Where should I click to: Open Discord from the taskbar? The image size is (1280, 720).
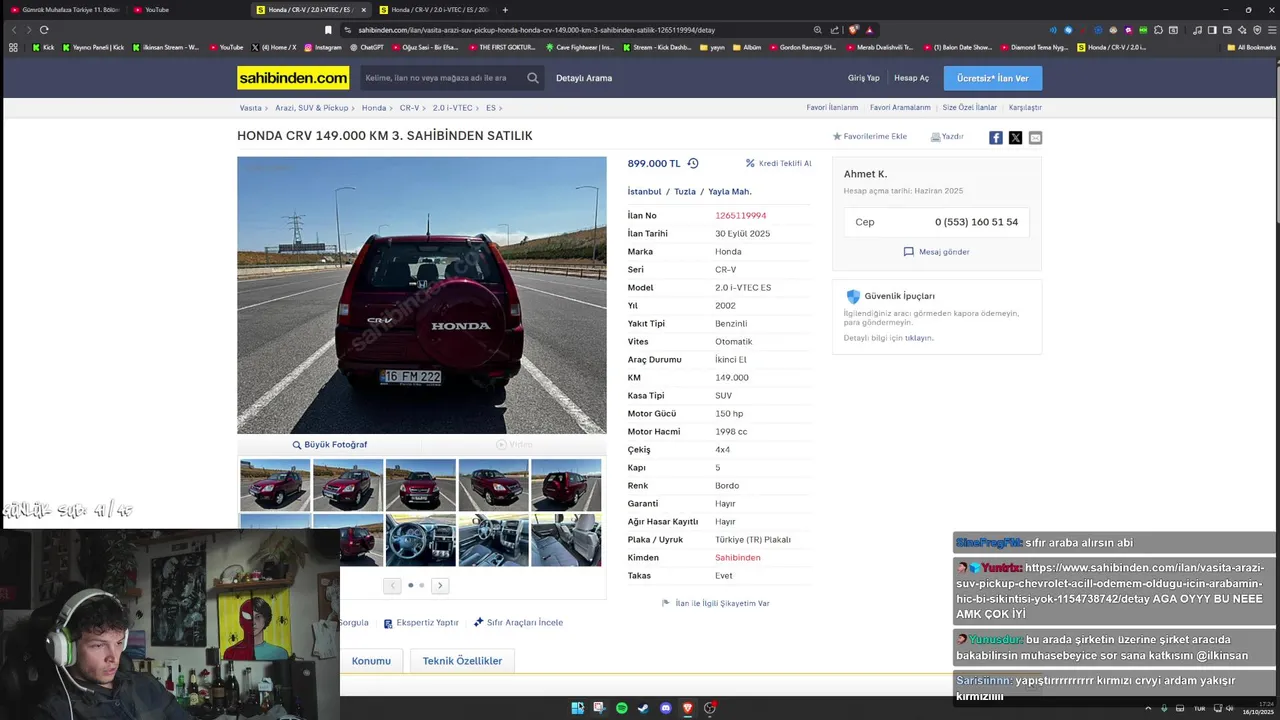click(x=665, y=708)
